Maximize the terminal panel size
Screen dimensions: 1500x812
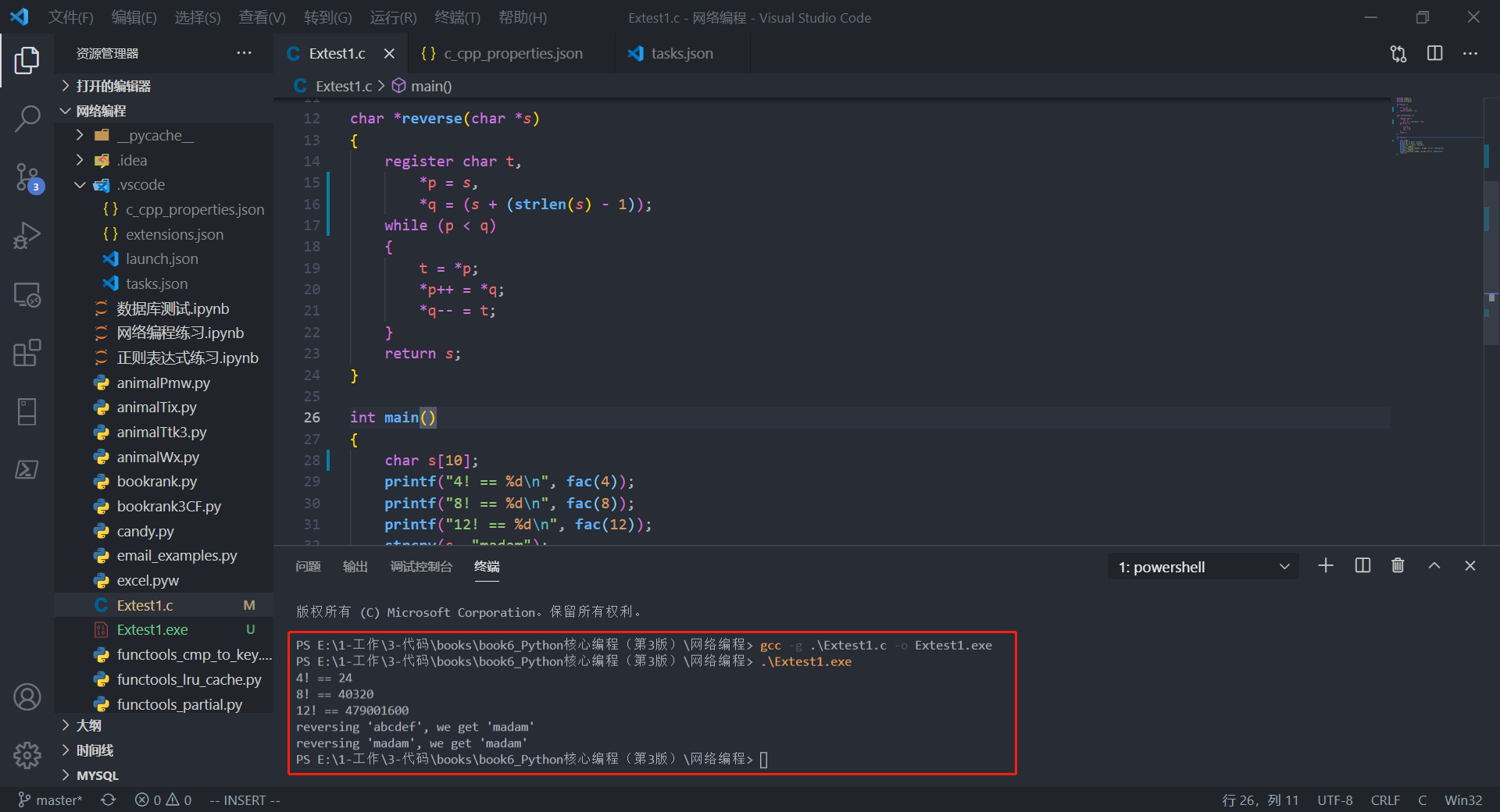click(1434, 566)
